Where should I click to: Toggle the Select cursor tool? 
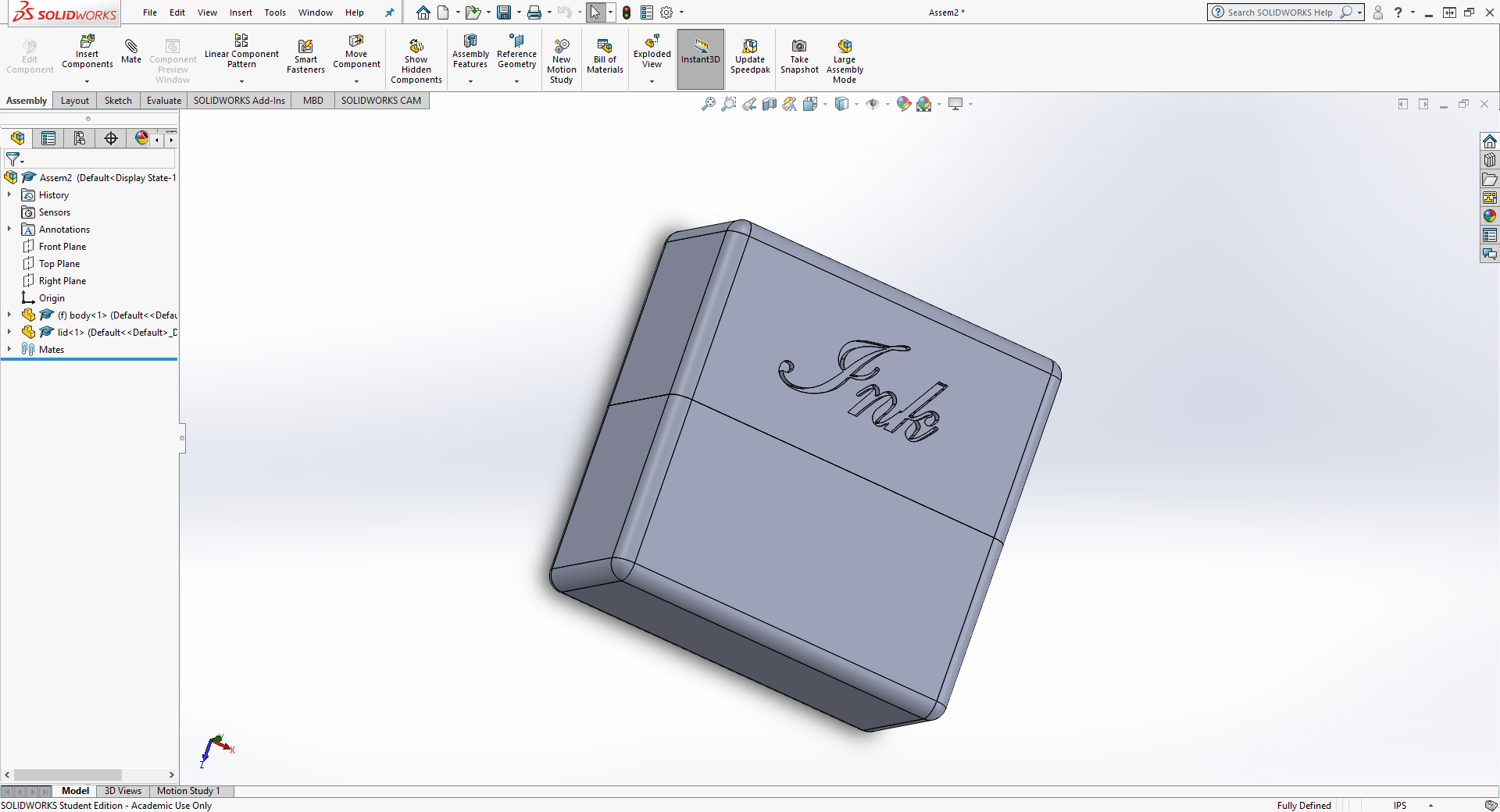[595, 12]
